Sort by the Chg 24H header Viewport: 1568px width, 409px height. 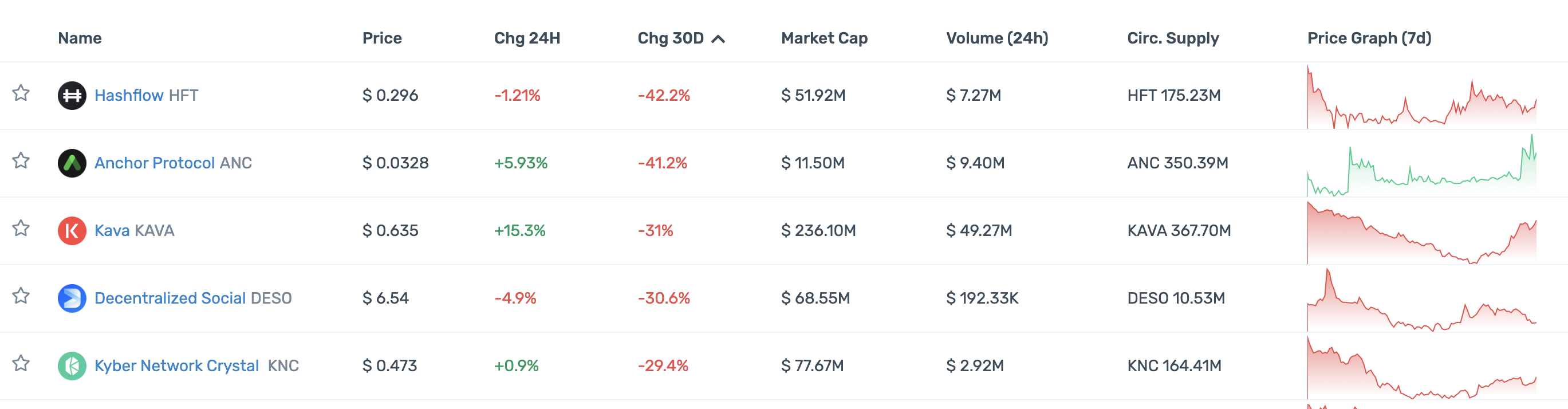coord(526,38)
